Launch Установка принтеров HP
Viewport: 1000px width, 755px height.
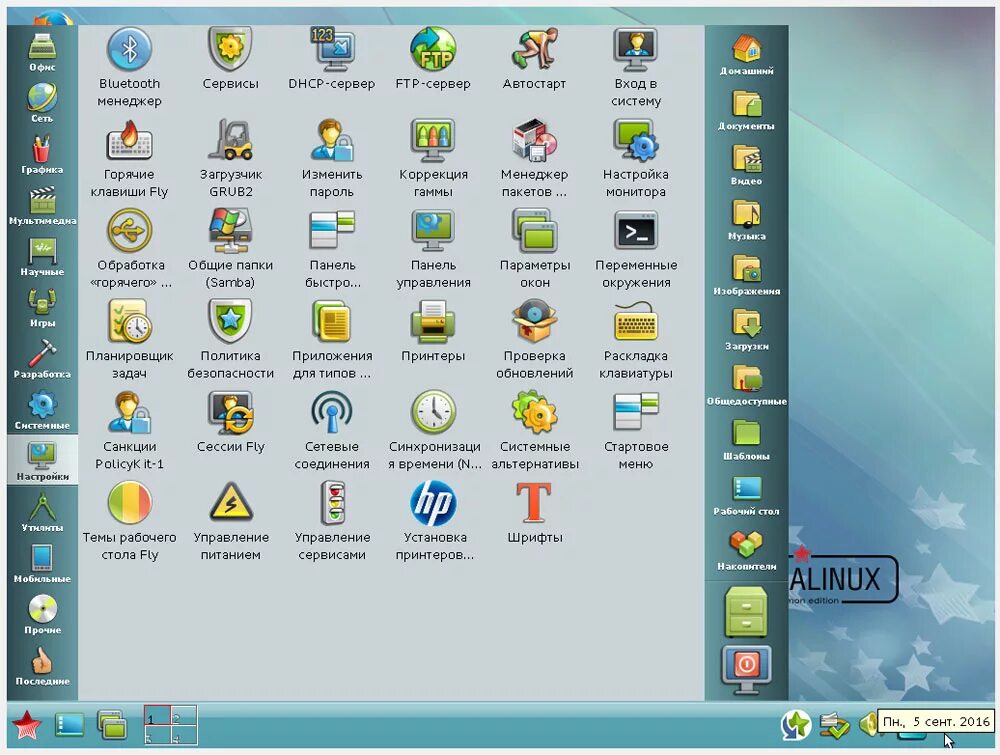coord(433,522)
